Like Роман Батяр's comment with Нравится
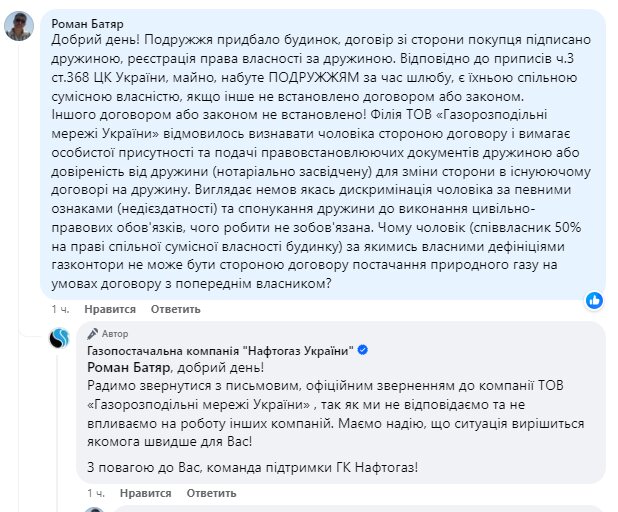This screenshot has height=512, width=618. click(109, 309)
